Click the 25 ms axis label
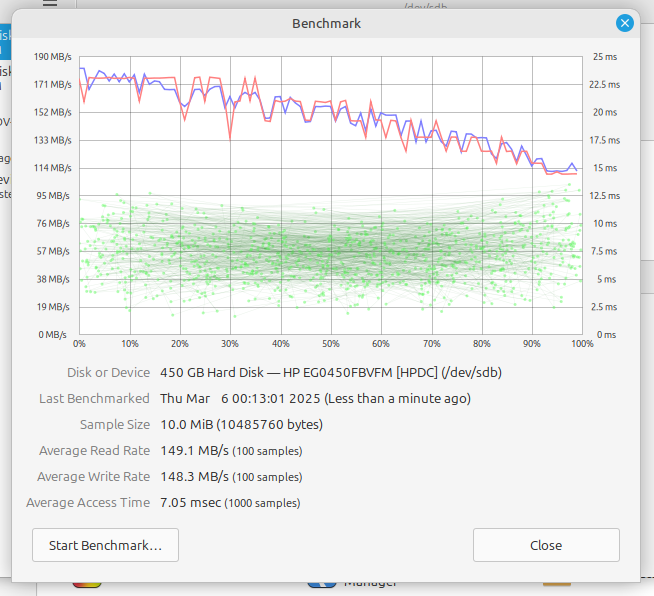The width and height of the screenshot is (654, 596). coord(606,57)
